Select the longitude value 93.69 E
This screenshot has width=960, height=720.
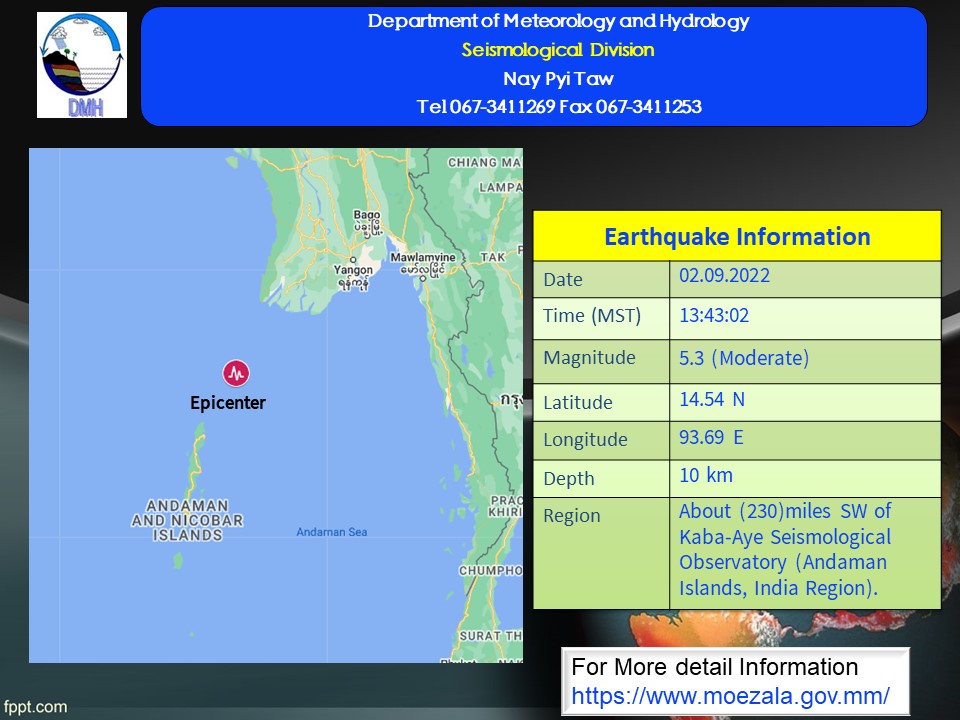(711, 437)
